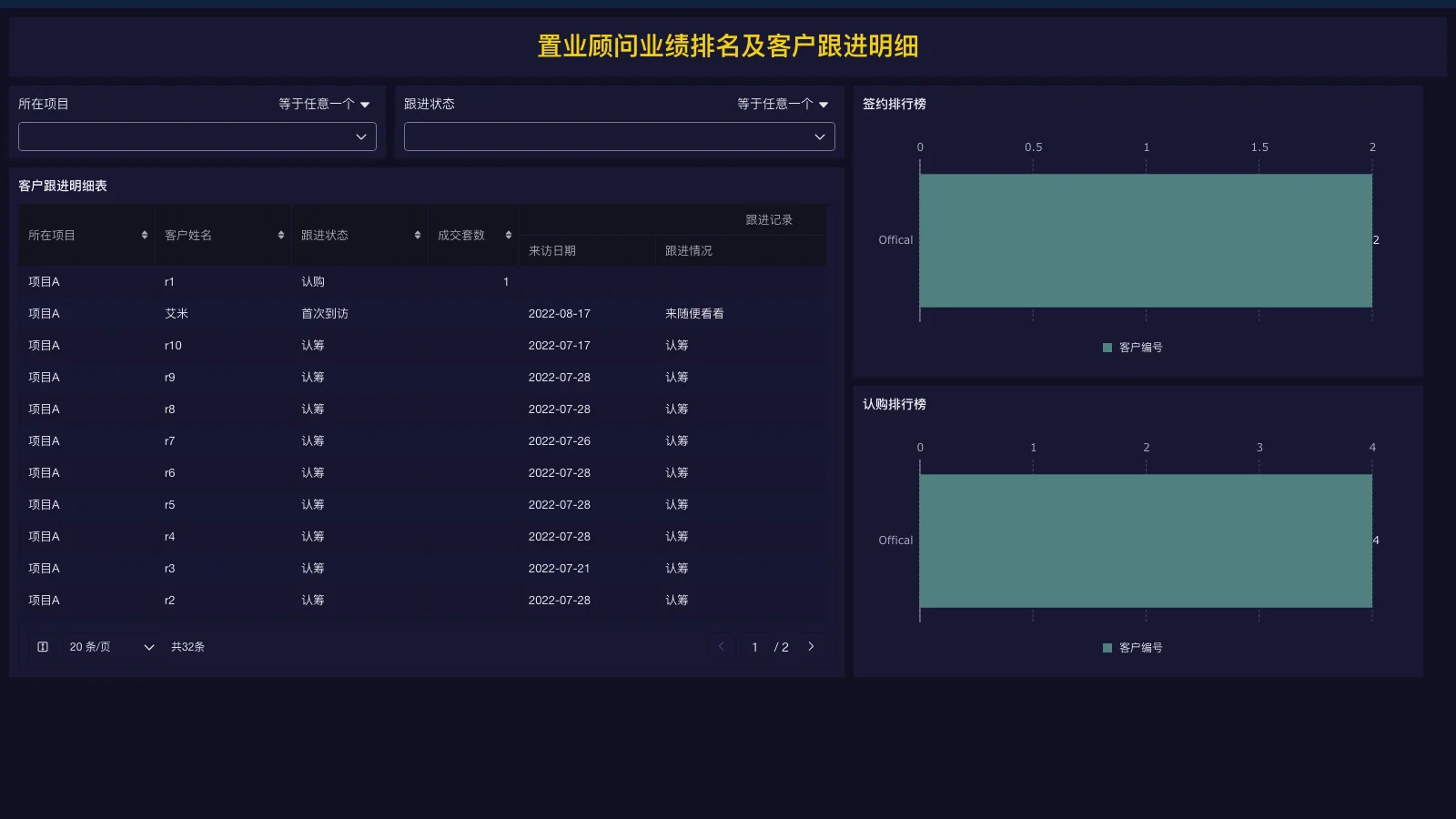Click the page number field showing 1
1456x819 pixels.
(754, 646)
